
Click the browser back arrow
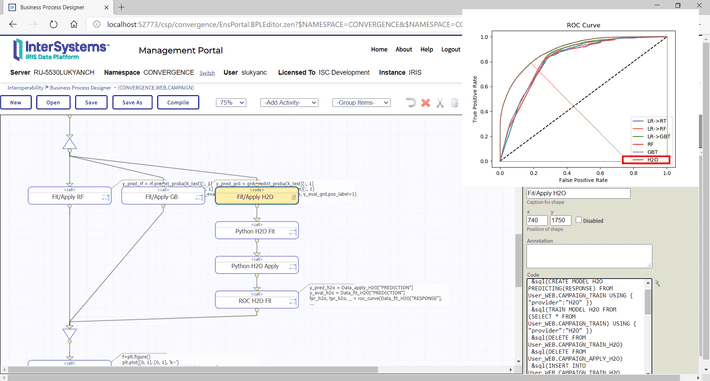click(x=13, y=24)
